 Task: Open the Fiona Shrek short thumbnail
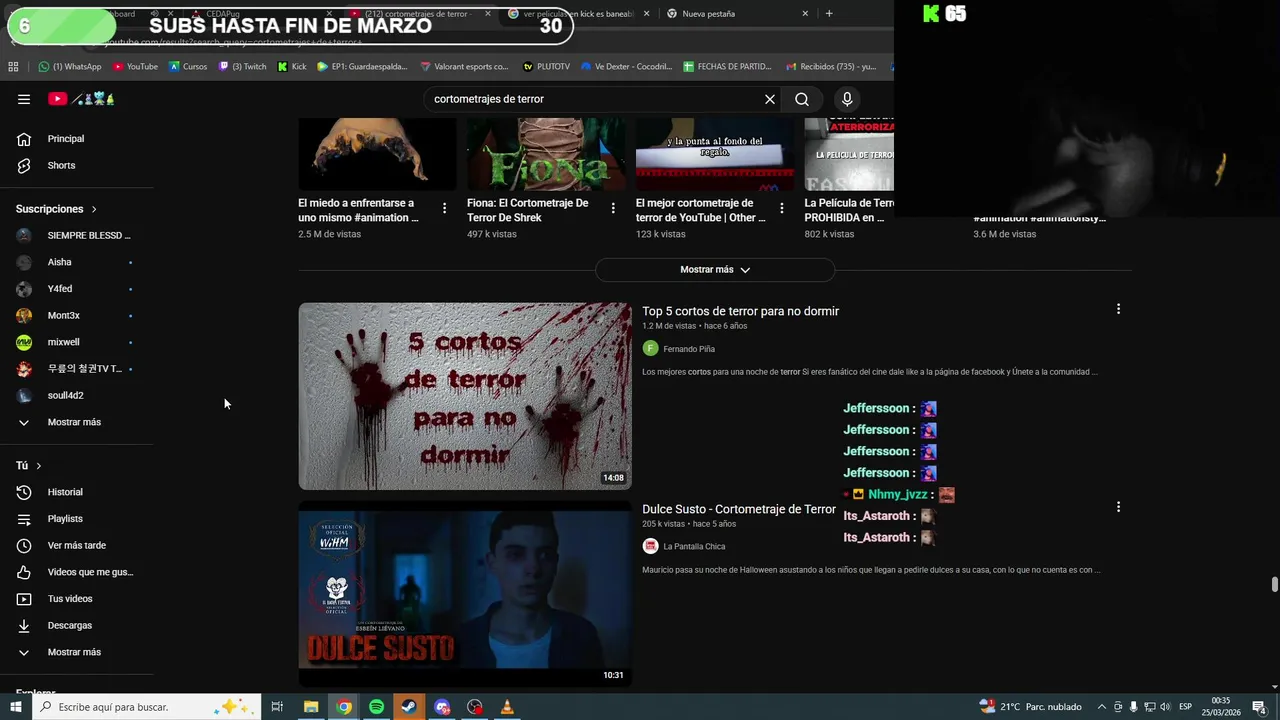[x=546, y=154]
